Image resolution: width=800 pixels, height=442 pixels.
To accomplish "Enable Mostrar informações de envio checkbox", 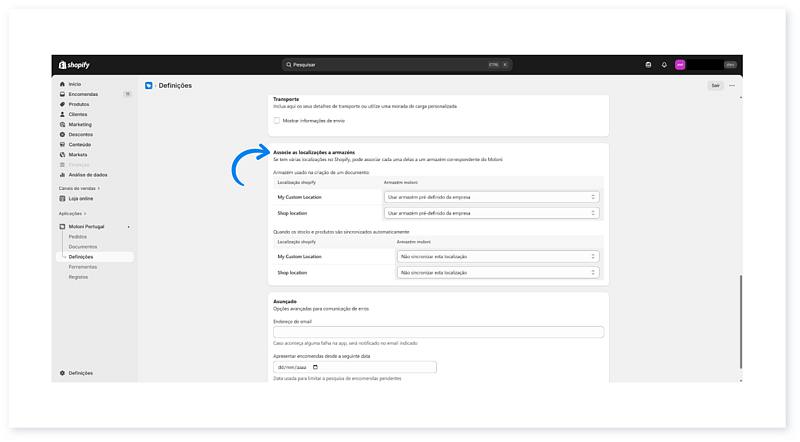I will click(277, 120).
